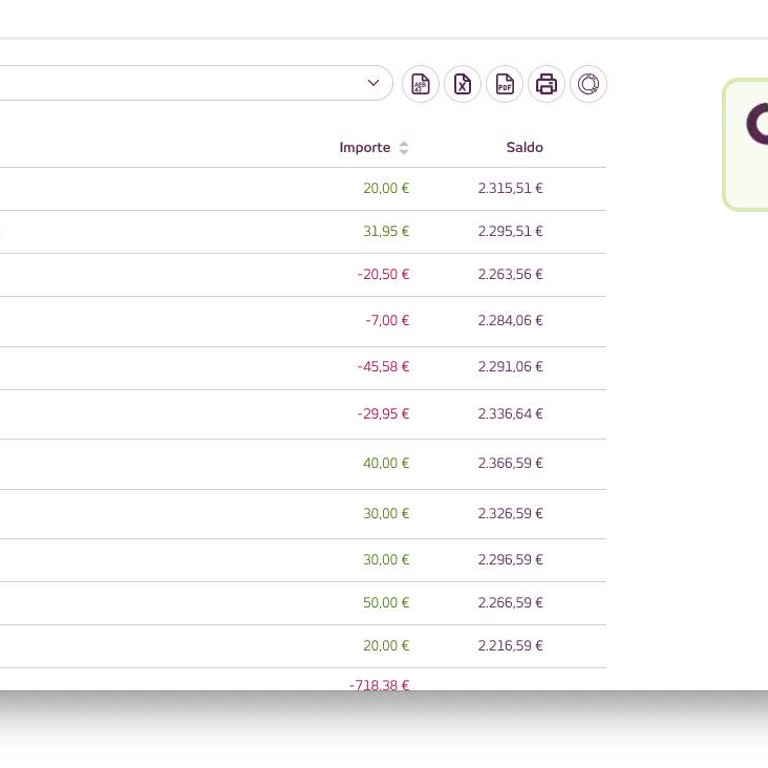Click the balance 2.326,59 €
The image size is (768, 768).
[510, 514]
